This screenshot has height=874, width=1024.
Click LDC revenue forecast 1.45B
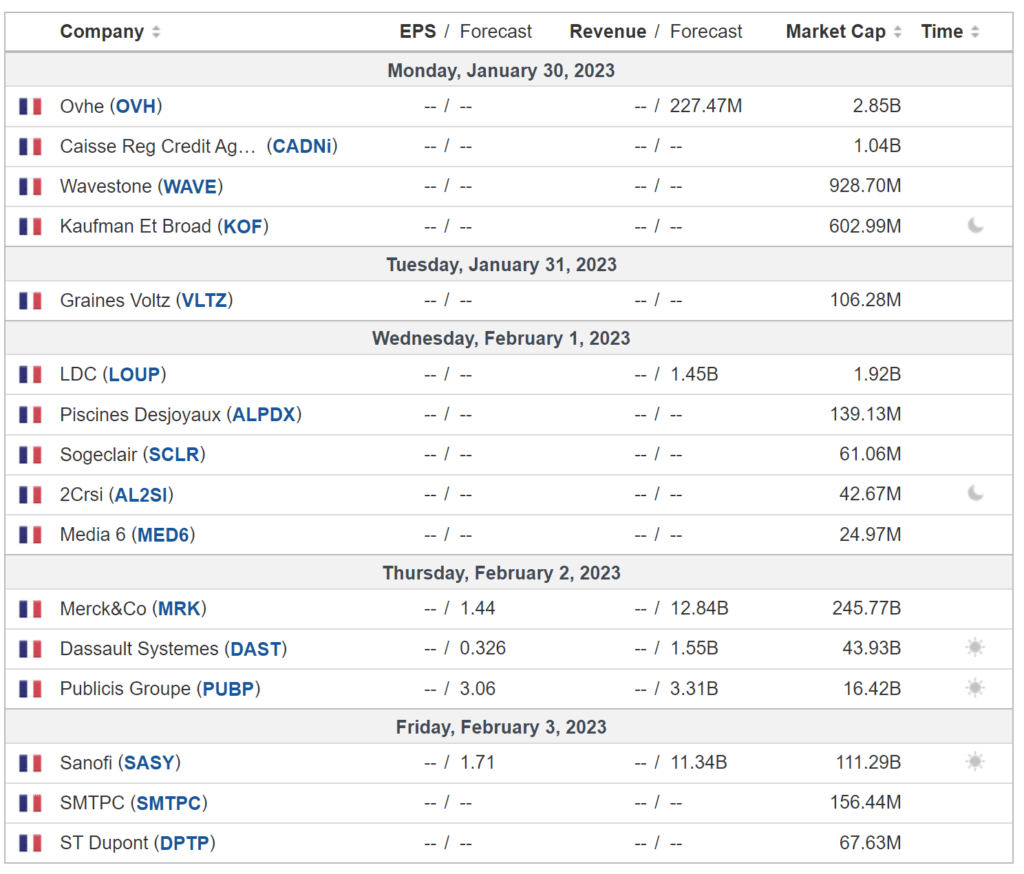[694, 374]
